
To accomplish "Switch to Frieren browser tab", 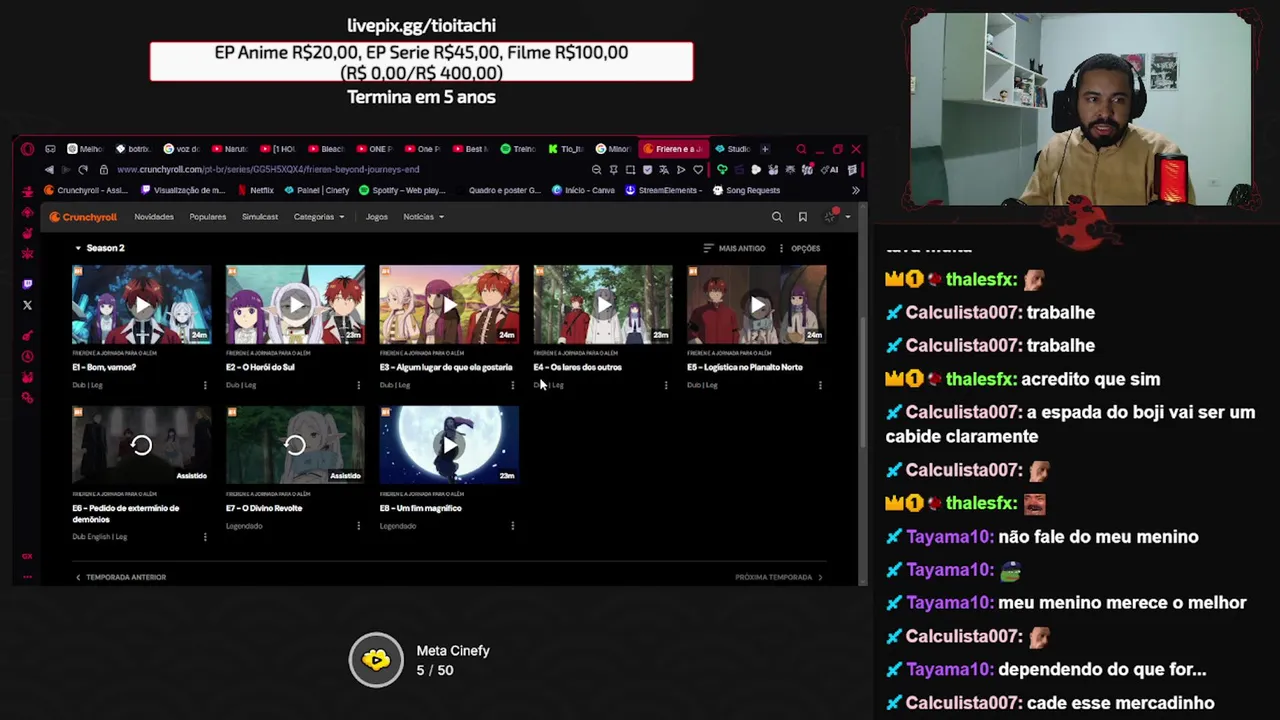I will 674,149.
